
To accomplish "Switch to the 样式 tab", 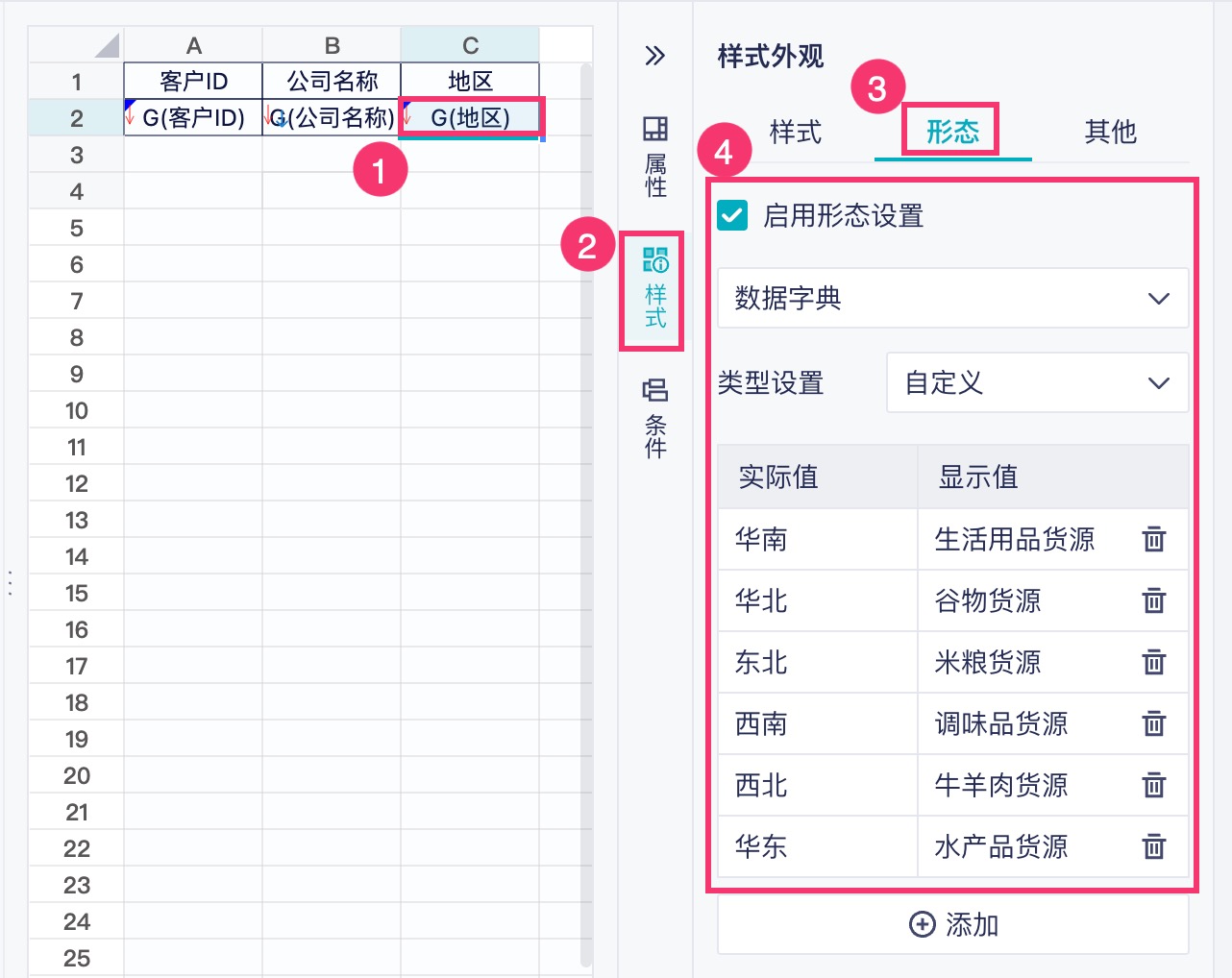I will point(796,132).
